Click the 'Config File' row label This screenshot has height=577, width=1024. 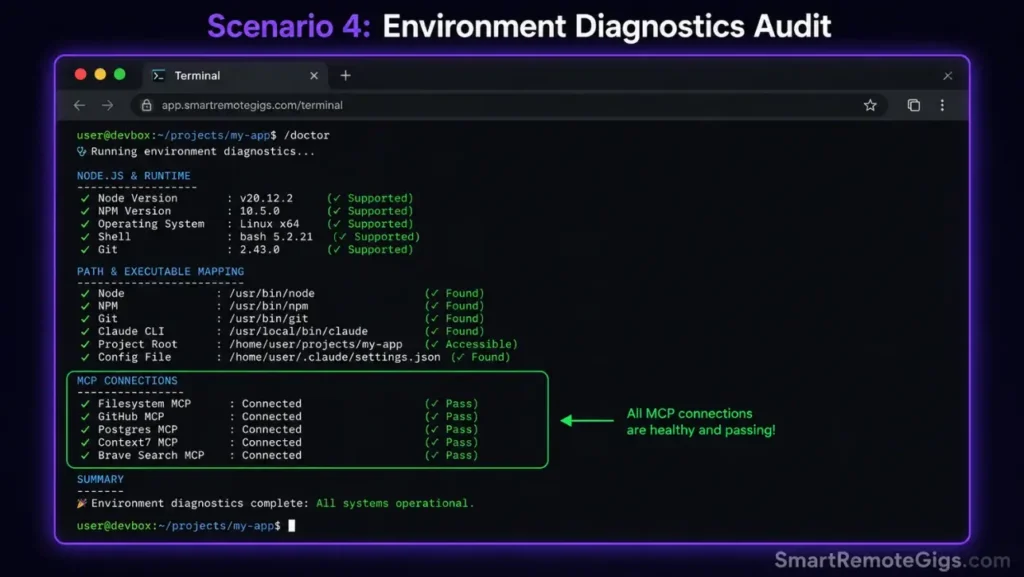pyautogui.click(x=135, y=357)
